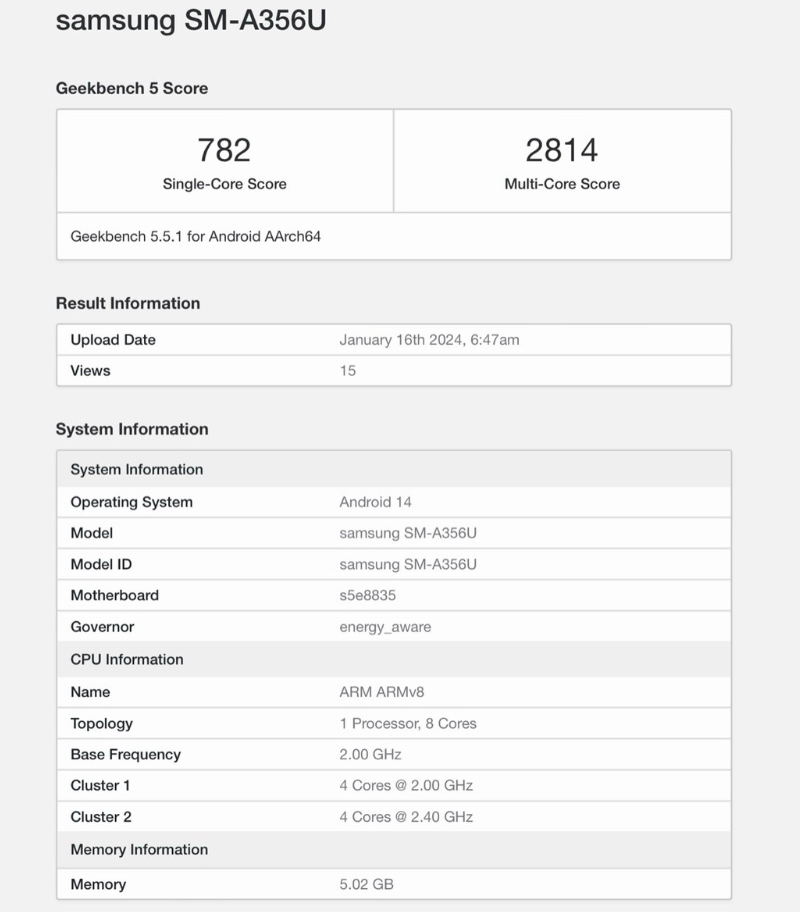The image size is (800, 912).
Task: Click the CPU Information section header
Action: tap(394, 660)
